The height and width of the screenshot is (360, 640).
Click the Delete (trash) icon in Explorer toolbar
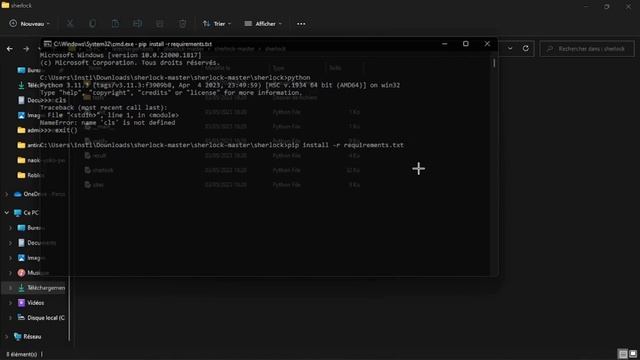point(182,24)
